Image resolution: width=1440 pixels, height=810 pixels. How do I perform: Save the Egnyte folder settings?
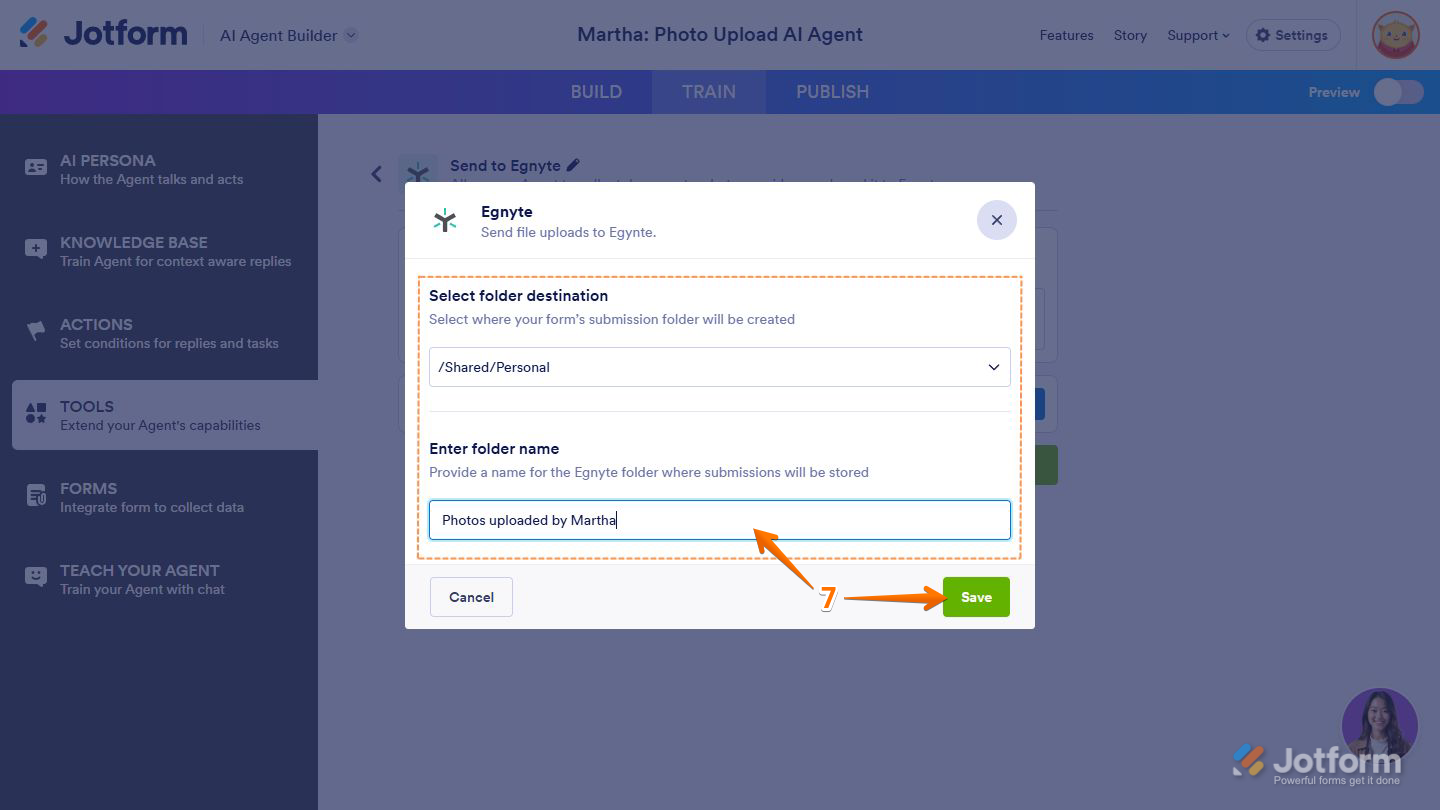click(x=976, y=597)
